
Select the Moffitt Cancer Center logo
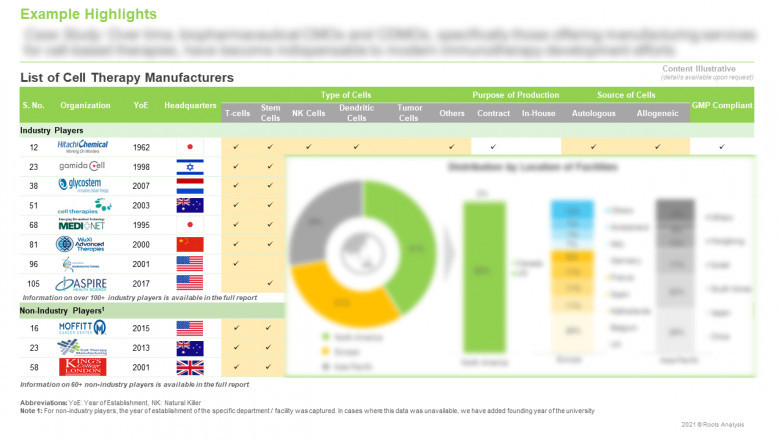pos(82,328)
